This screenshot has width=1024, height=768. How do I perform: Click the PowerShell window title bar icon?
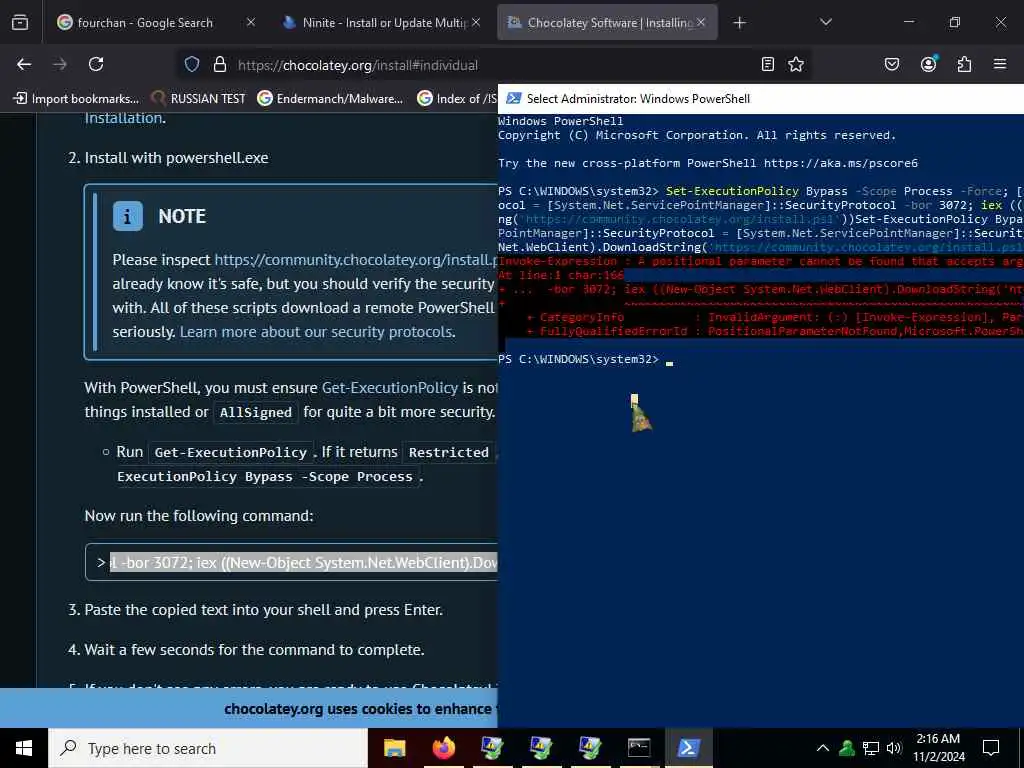514,99
